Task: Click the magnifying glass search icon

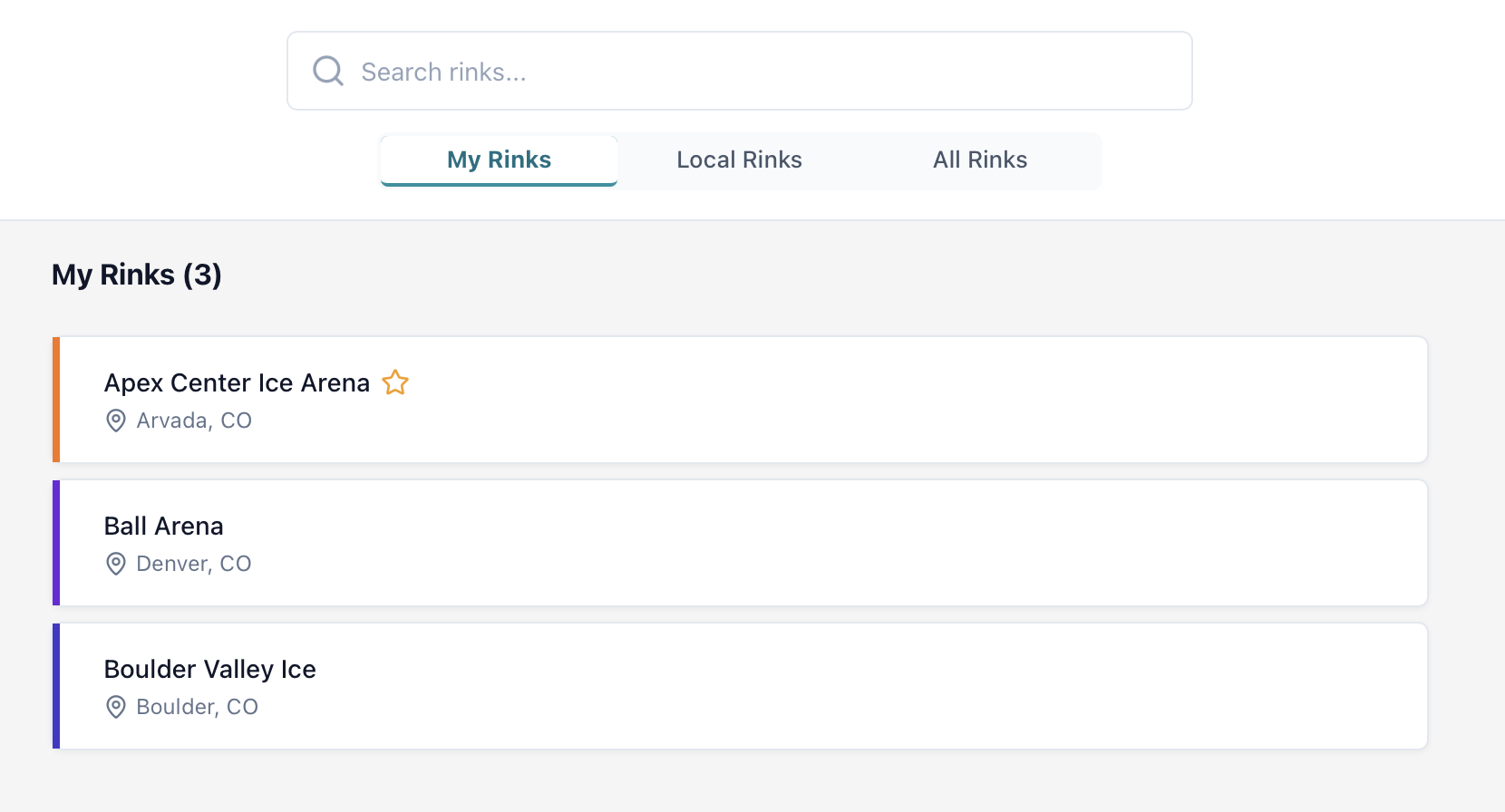Action: coord(327,71)
